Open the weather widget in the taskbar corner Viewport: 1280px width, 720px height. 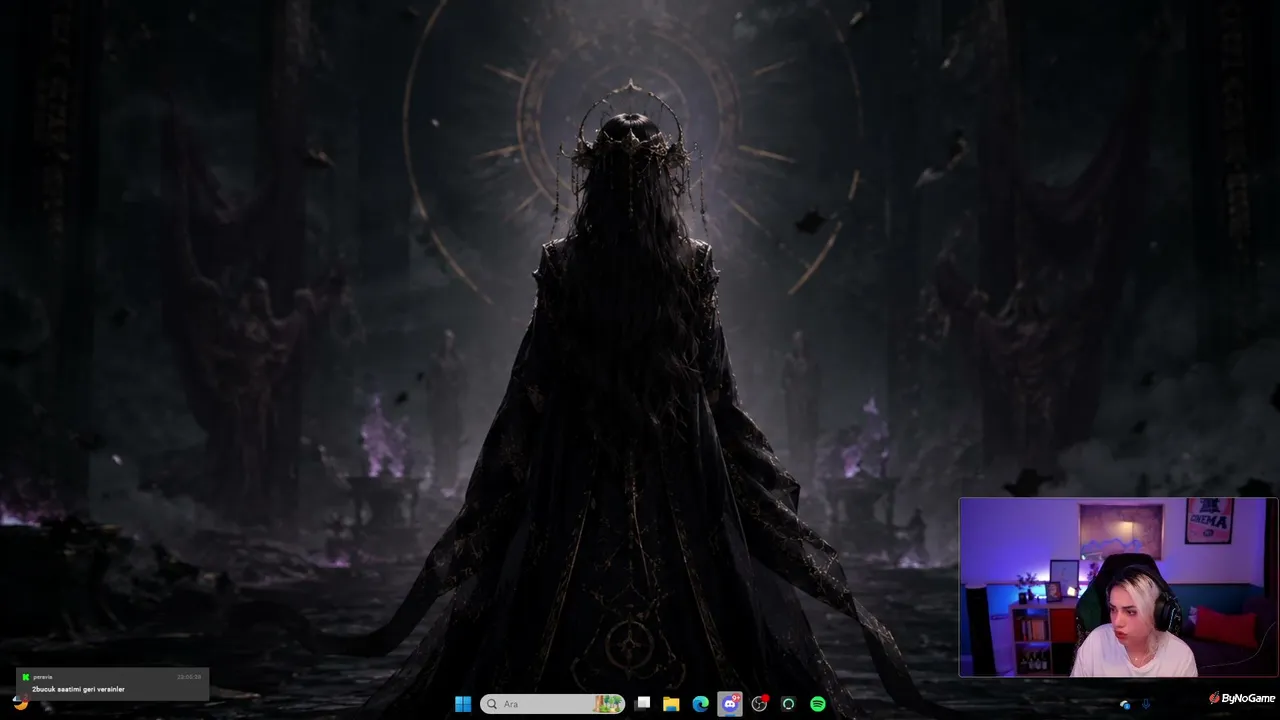pos(20,703)
